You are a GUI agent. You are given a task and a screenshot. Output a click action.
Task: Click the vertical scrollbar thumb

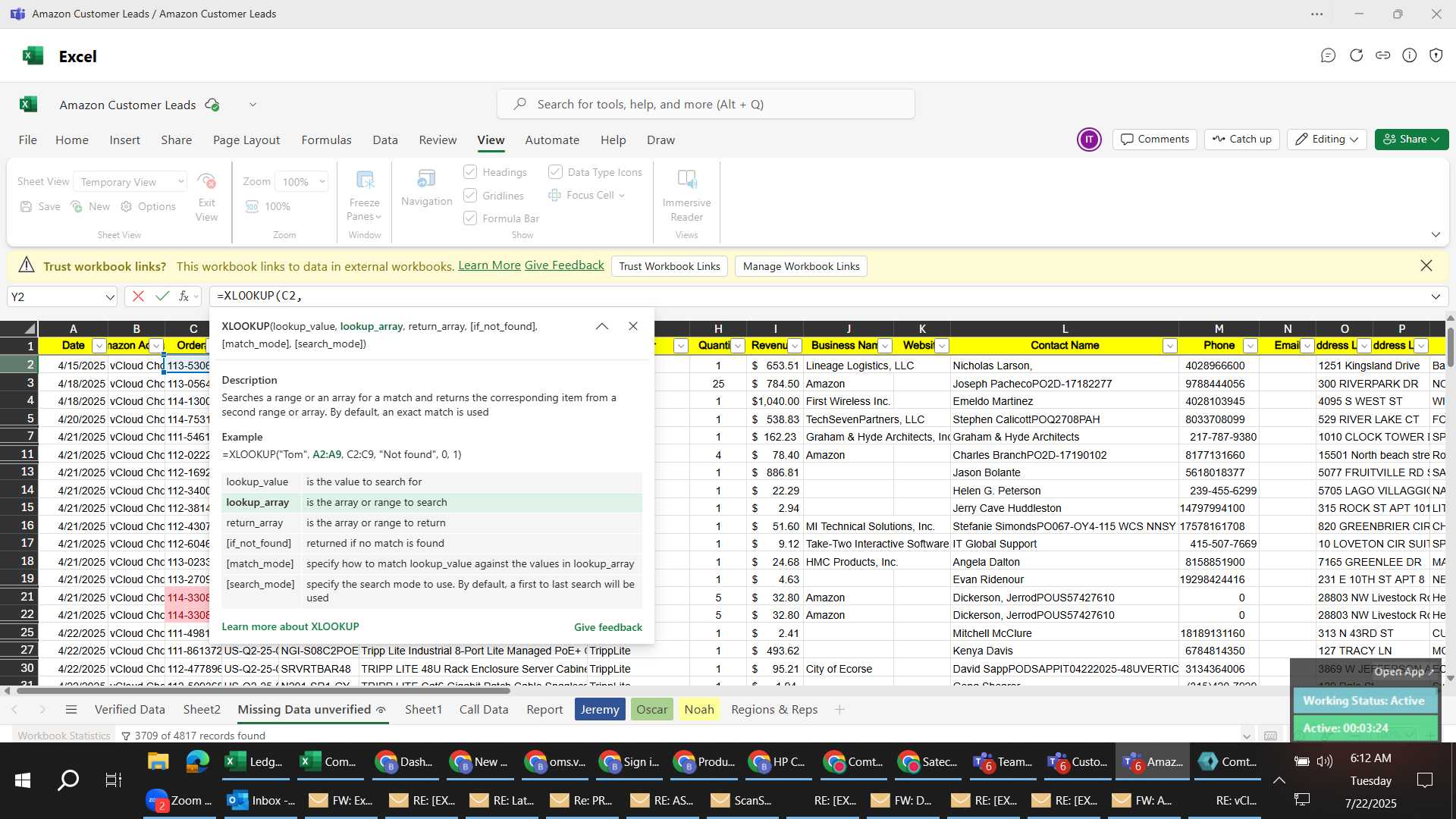click(1450, 347)
